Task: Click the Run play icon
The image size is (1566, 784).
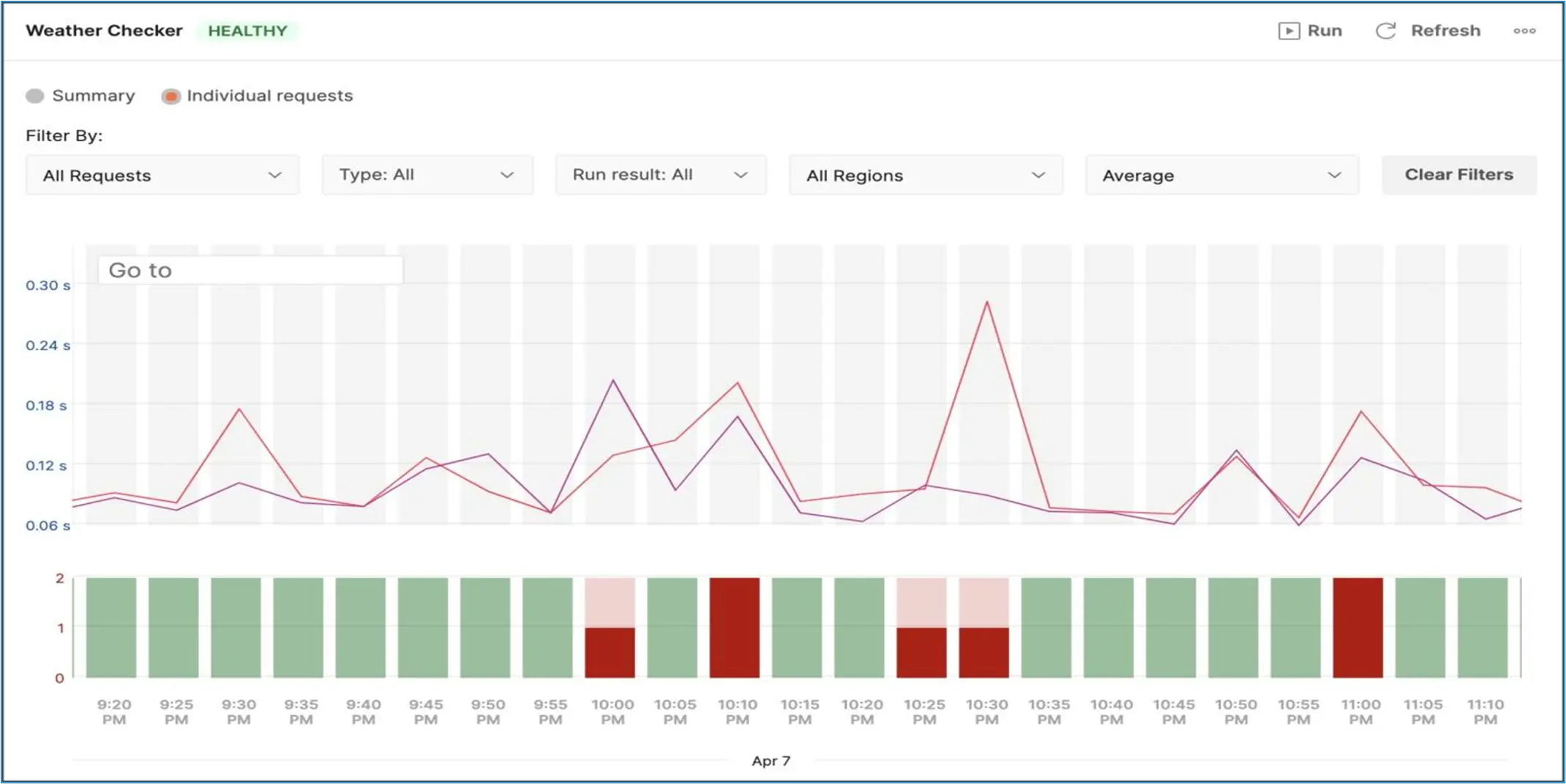Action: [x=1289, y=31]
